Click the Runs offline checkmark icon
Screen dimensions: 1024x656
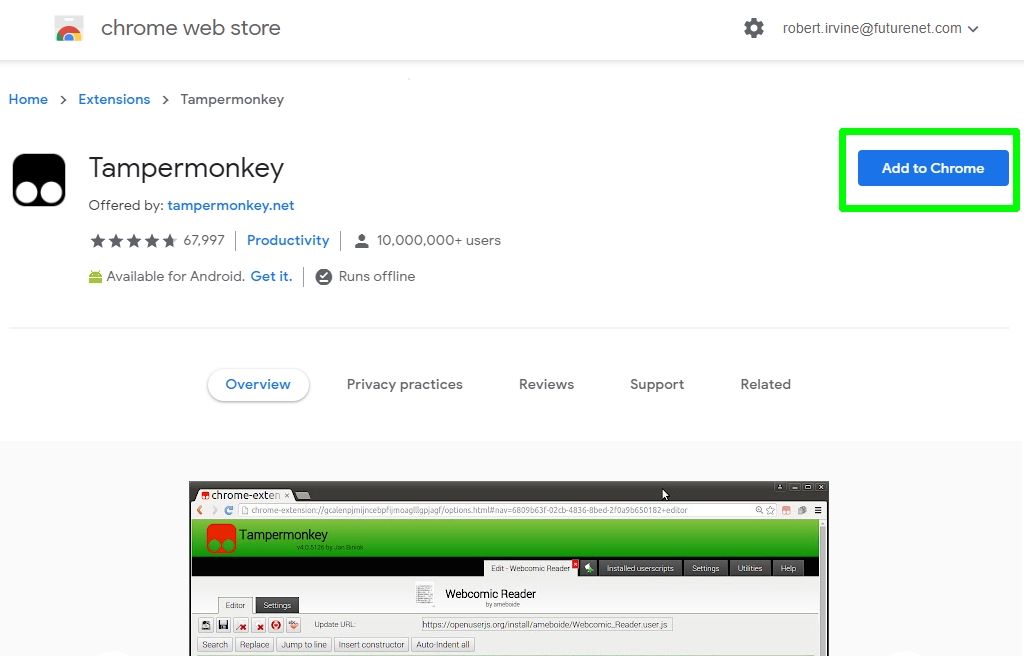pos(323,276)
